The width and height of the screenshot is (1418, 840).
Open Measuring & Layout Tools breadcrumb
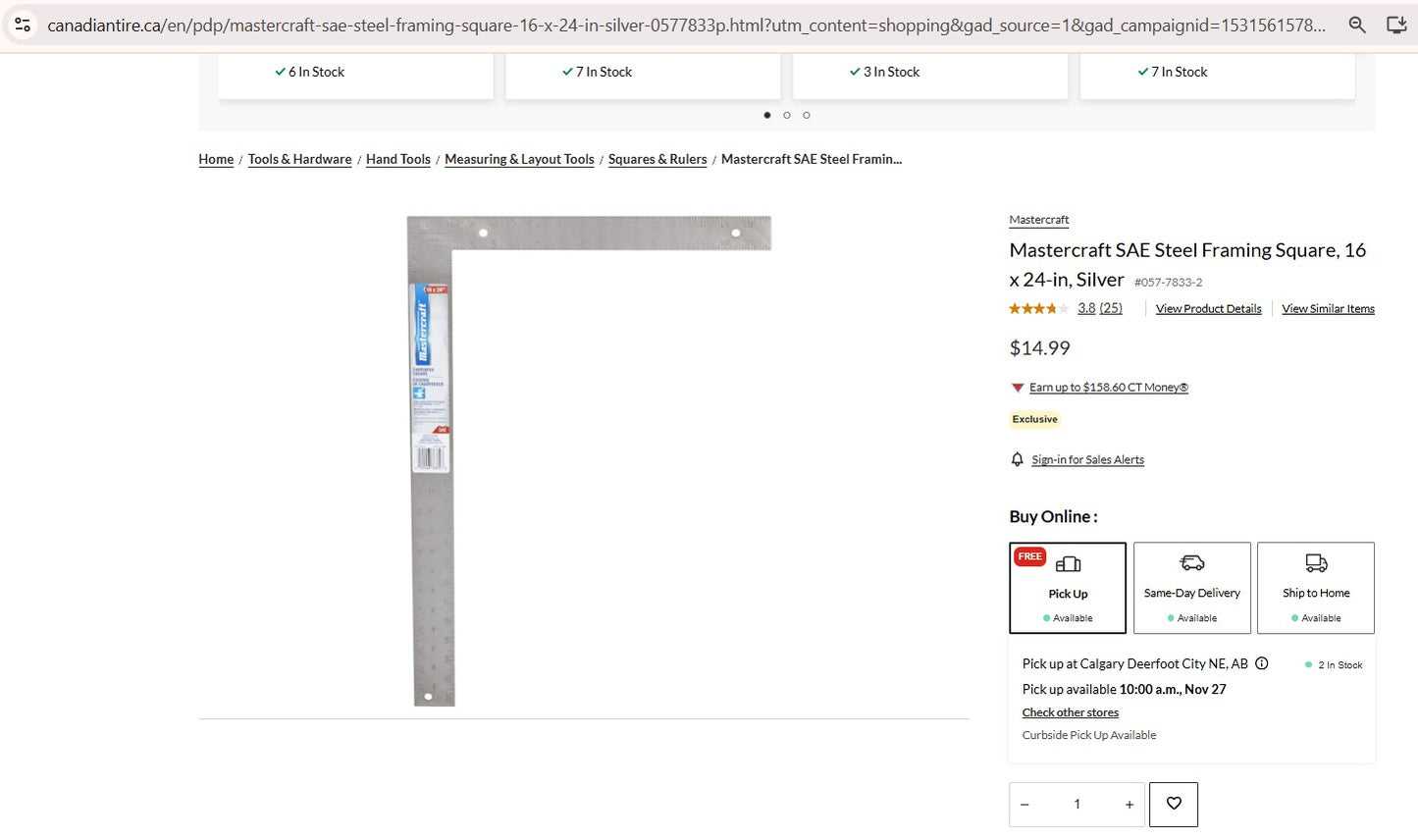coord(519,159)
